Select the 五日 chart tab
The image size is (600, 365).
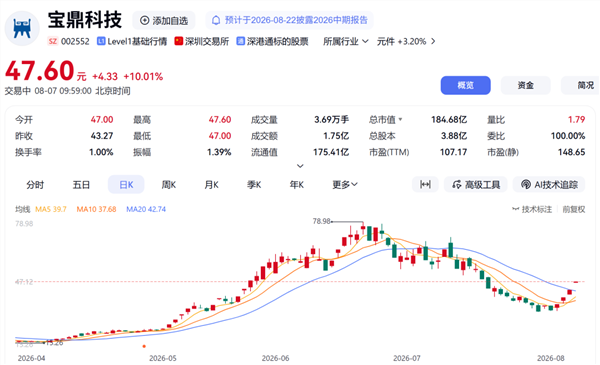pos(81,185)
